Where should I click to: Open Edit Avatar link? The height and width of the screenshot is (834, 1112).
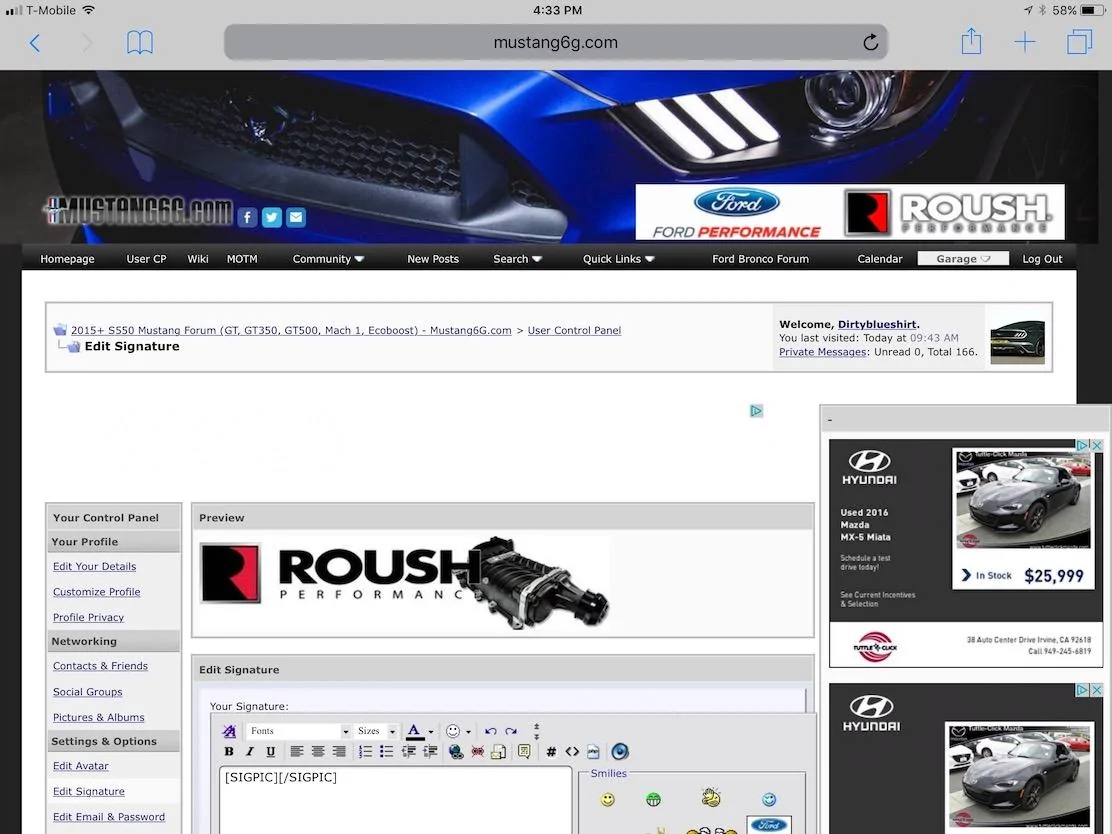pyautogui.click(x=80, y=766)
